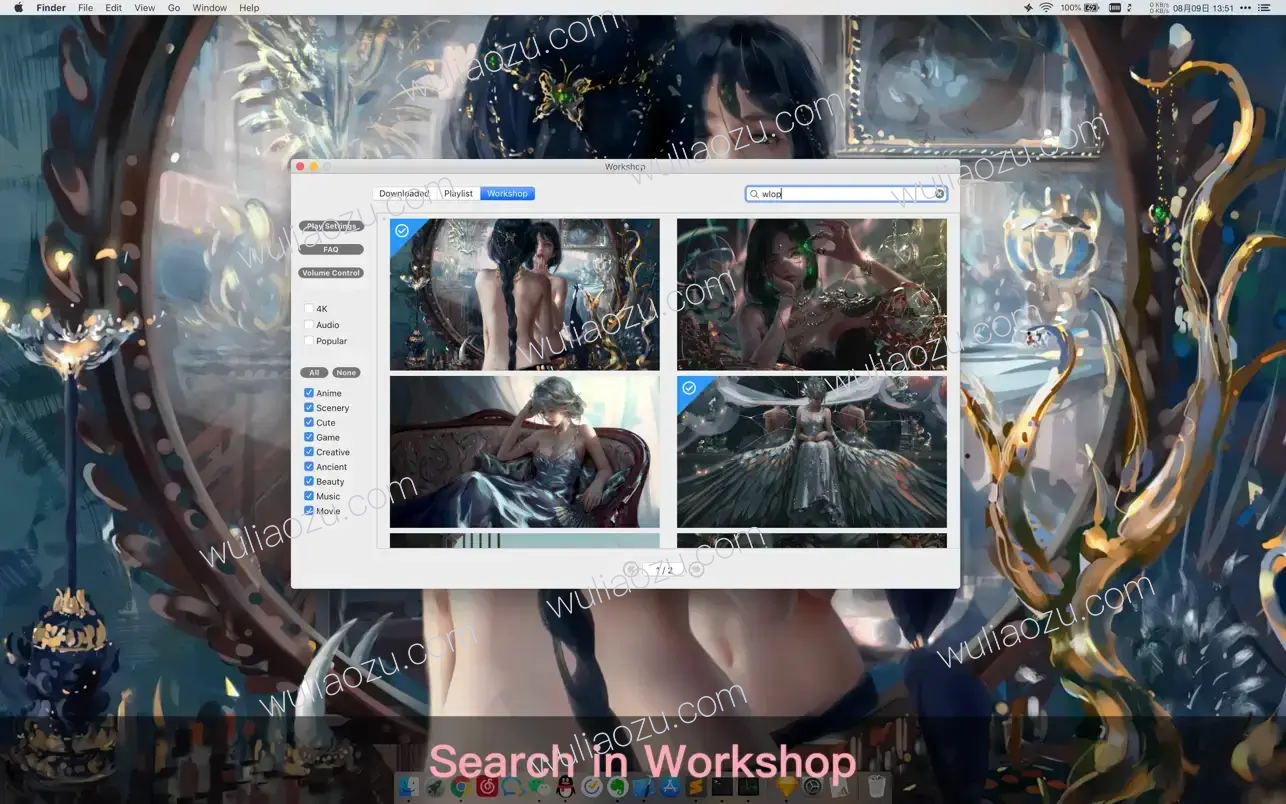The width and height of the screenshot is (1286, 804).
Task: Open WeChat in the Dock
Action: coord(539,787)
